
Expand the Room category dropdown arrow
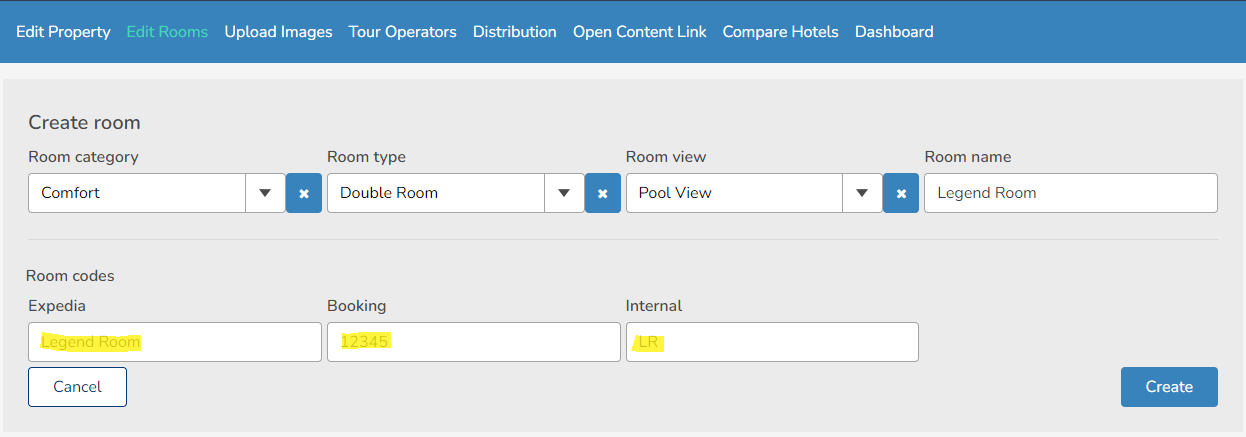coord(265,193)
